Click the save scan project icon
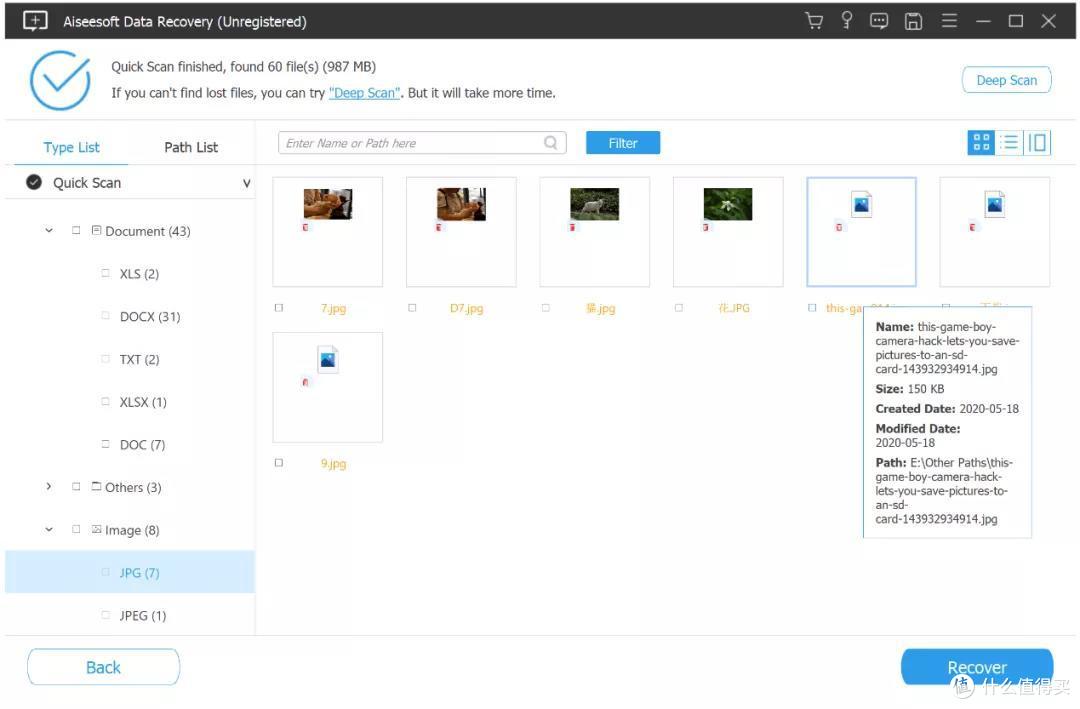1080x709 pixels. [x=913, y=21]
